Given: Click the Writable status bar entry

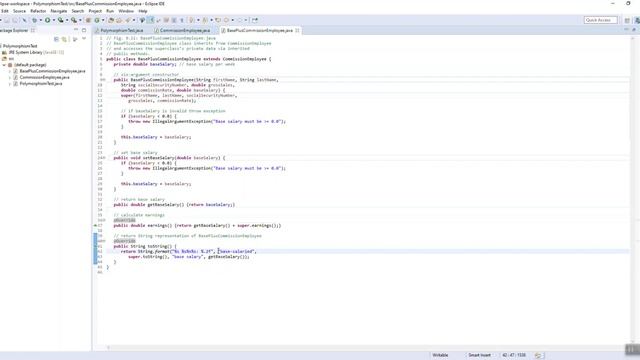Looking at the screenshot, I should (440, 355).
